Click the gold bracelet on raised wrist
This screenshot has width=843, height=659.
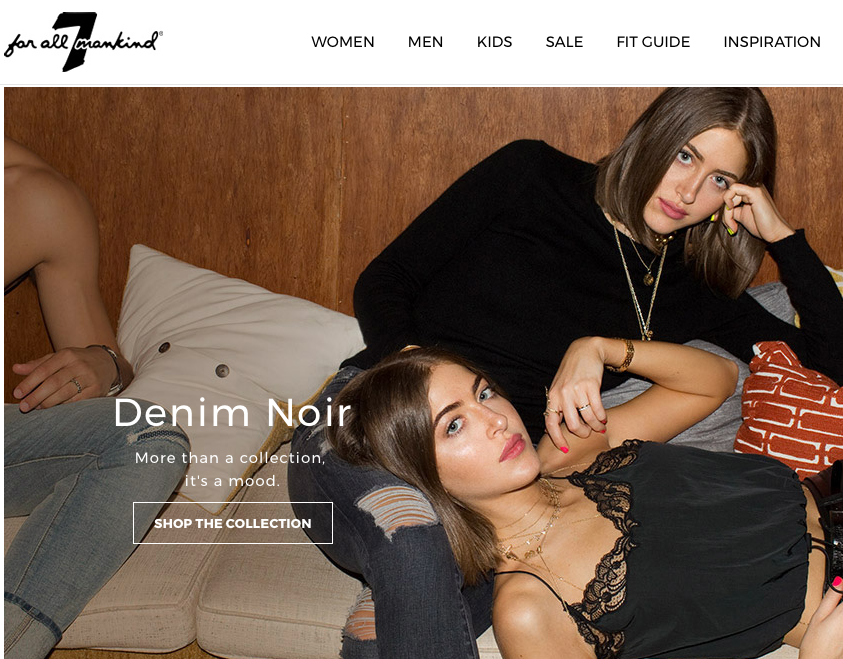pos(624,355)
